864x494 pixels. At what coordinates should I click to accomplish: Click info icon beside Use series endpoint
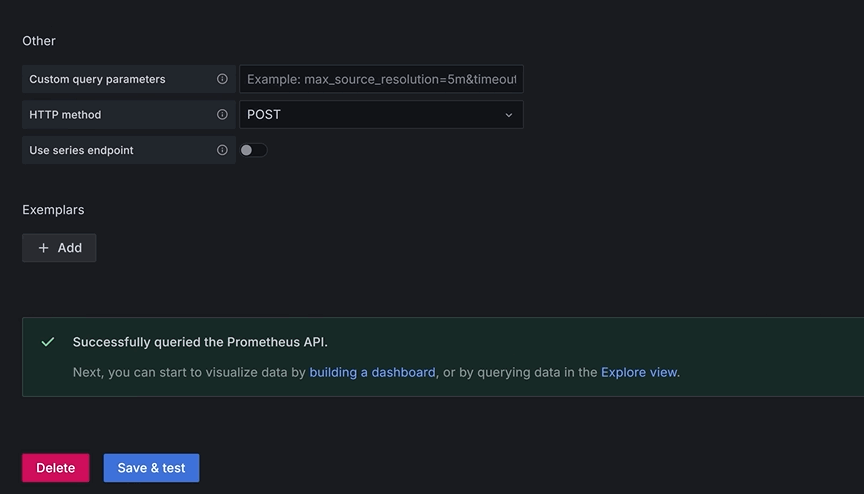(x=222, y=150)
